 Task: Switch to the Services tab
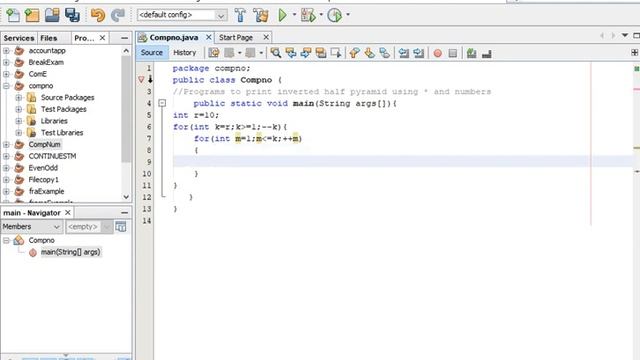click(x=19, y=38)
